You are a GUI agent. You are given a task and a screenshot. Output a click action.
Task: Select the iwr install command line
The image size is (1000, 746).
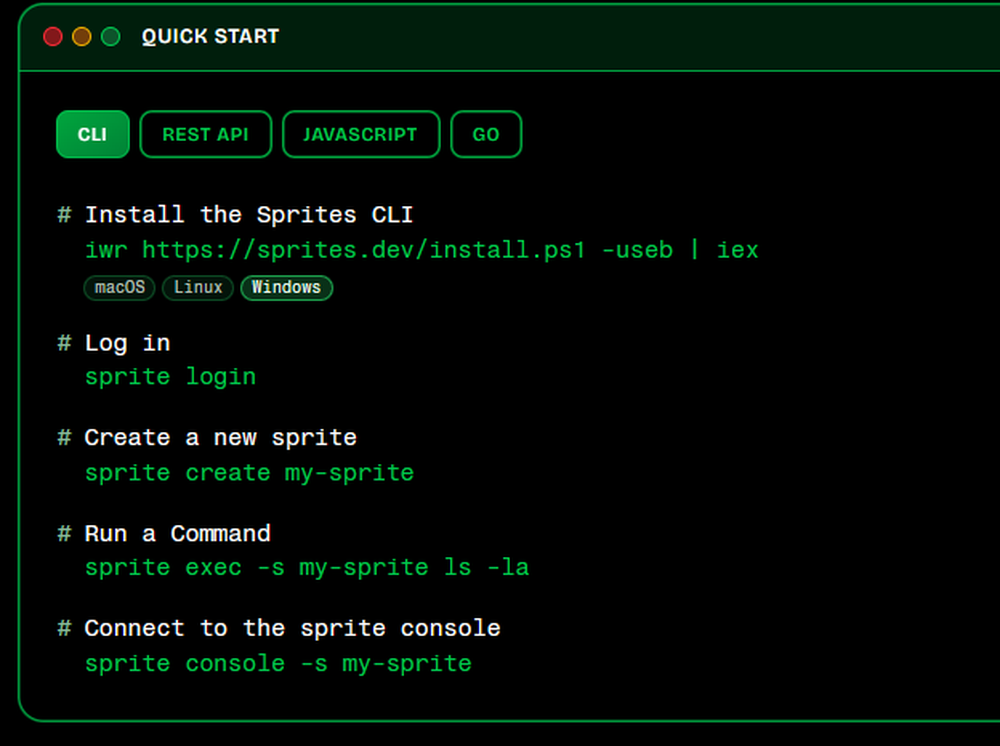421,250
